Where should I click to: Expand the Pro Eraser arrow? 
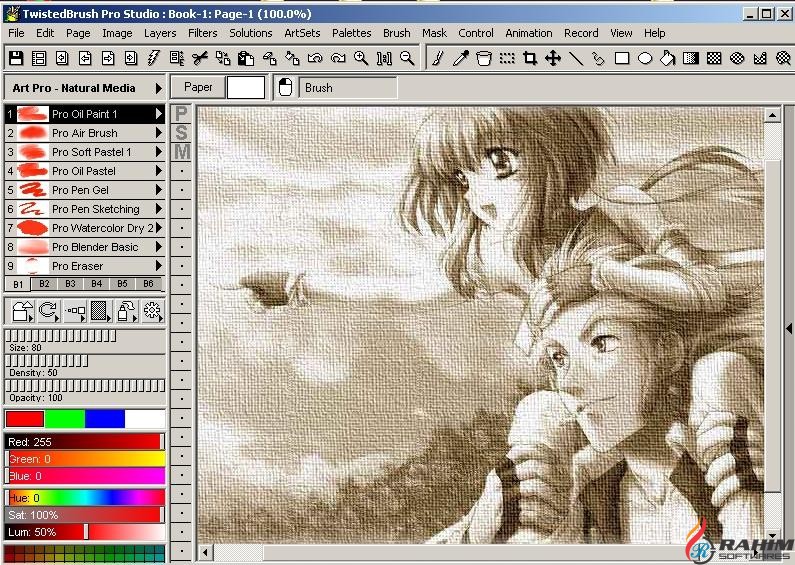[159, 266]
